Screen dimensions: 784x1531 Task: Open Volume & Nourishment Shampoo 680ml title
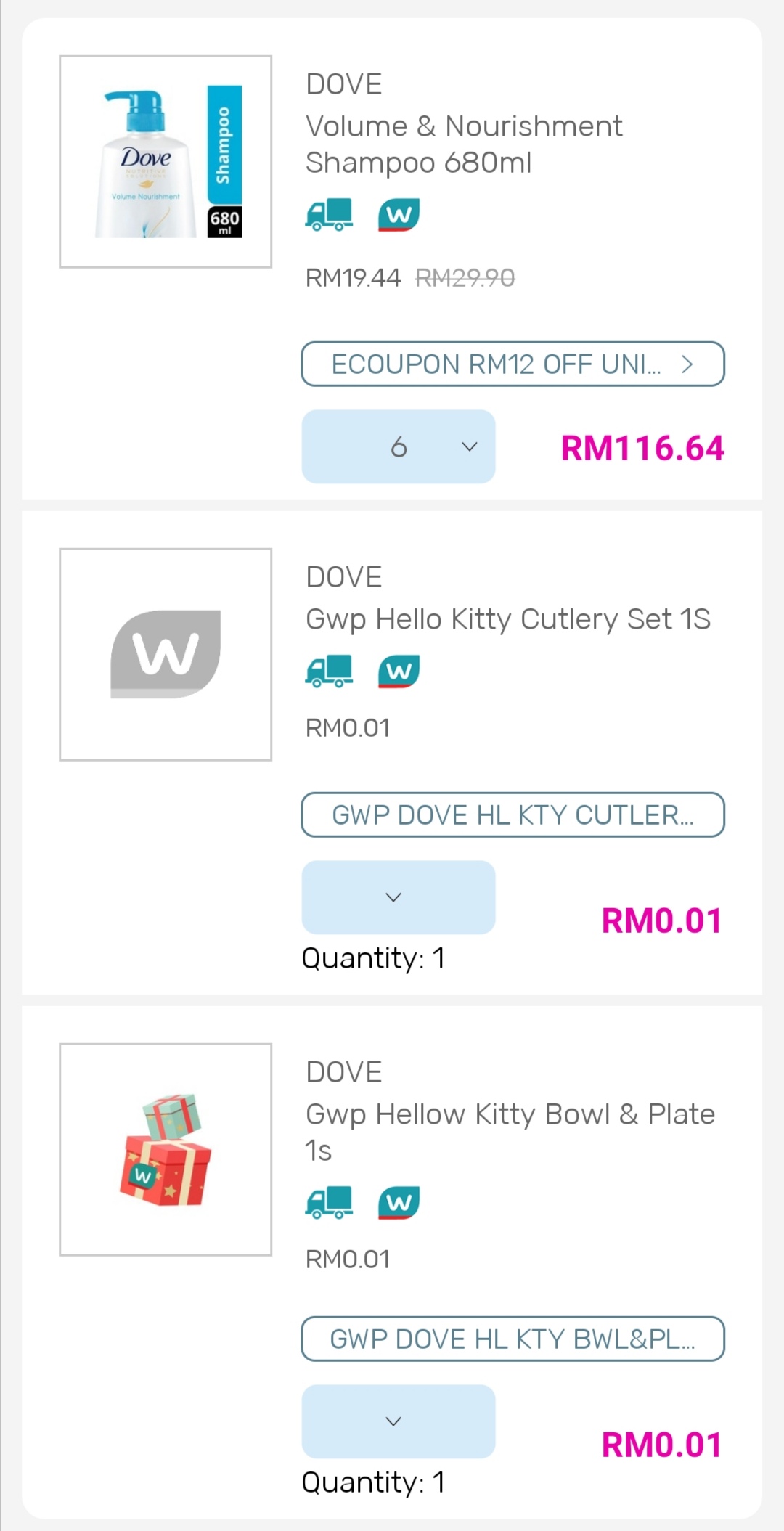[463, 144]
